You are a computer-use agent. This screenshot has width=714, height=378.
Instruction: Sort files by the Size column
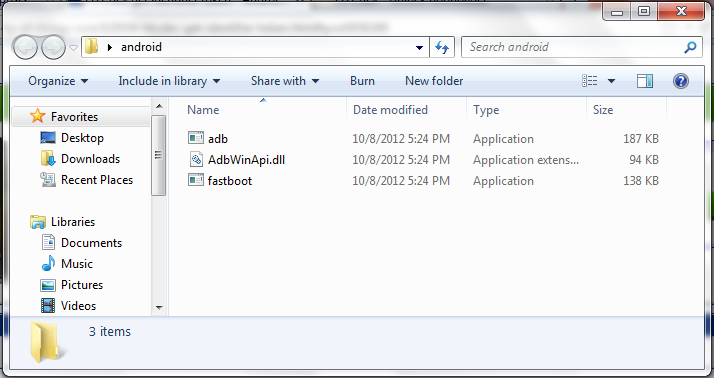pos(603,110)
